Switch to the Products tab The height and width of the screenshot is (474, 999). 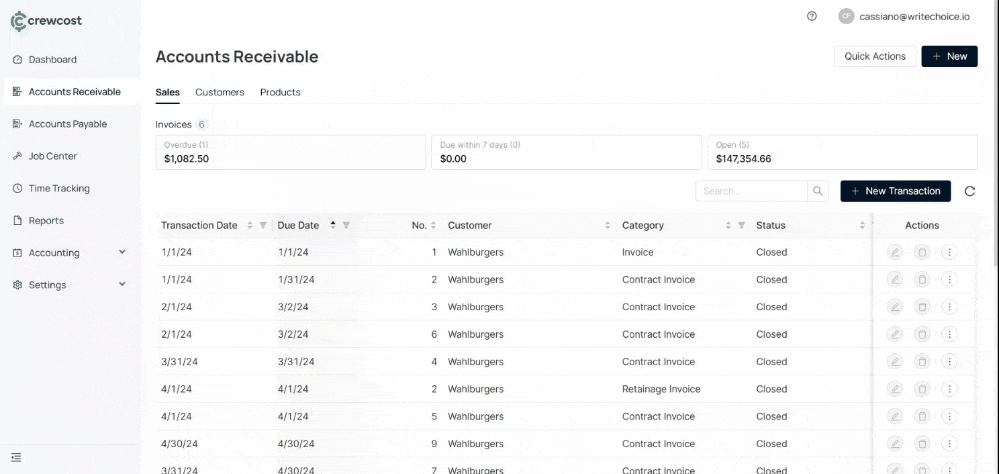tap(280, 92)
